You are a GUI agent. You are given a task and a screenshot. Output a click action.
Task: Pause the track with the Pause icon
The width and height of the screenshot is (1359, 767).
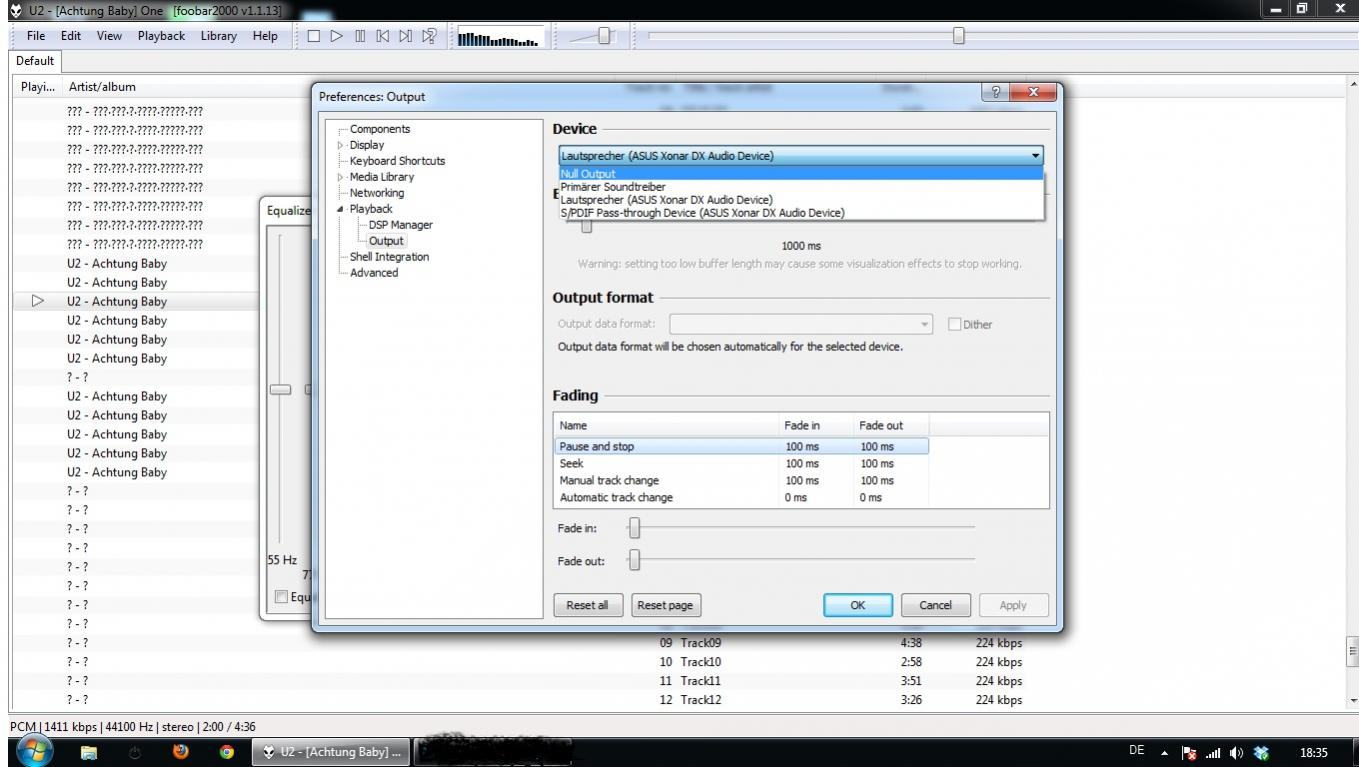coord(359,36)
